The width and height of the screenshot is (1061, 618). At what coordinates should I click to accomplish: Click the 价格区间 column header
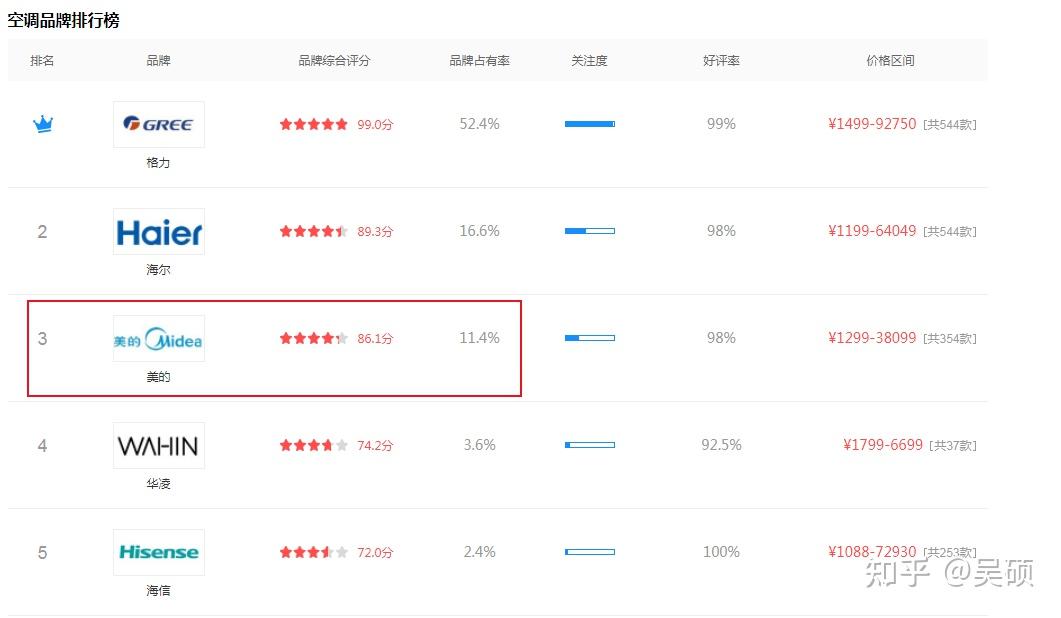click(x=890, y=61)
